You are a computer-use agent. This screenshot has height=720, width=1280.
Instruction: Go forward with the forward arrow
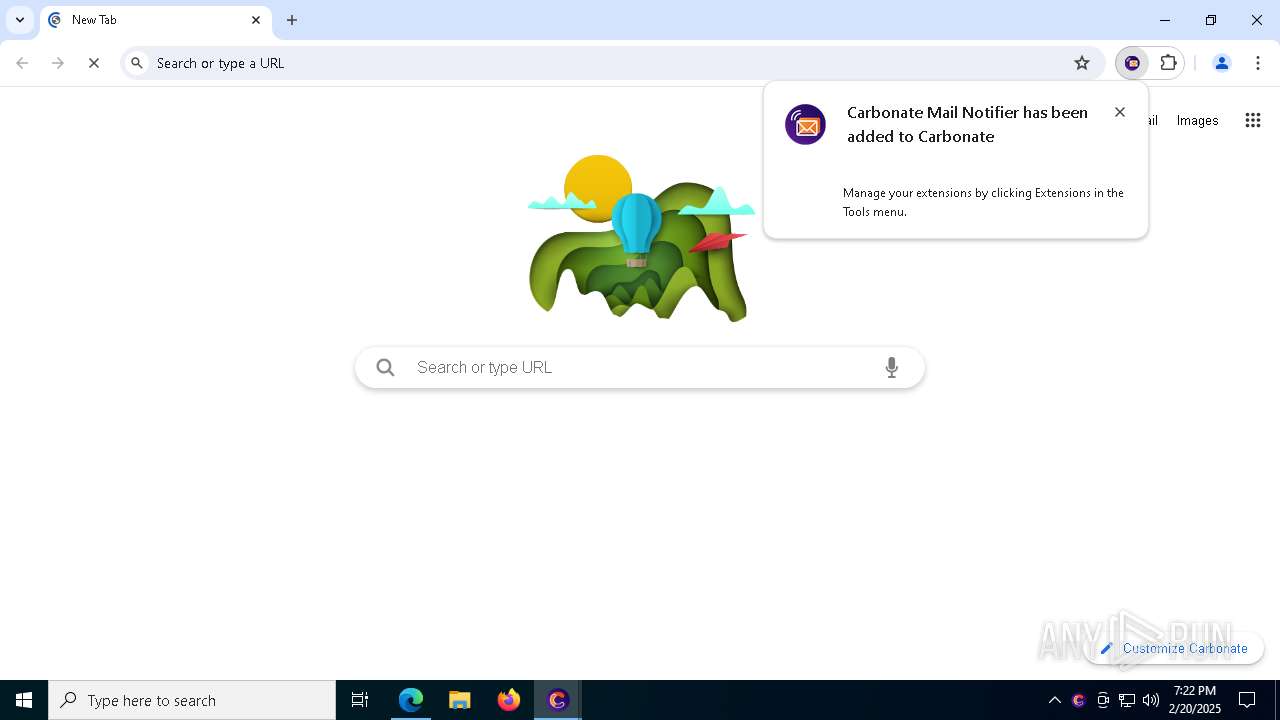(x=58, y=63)
